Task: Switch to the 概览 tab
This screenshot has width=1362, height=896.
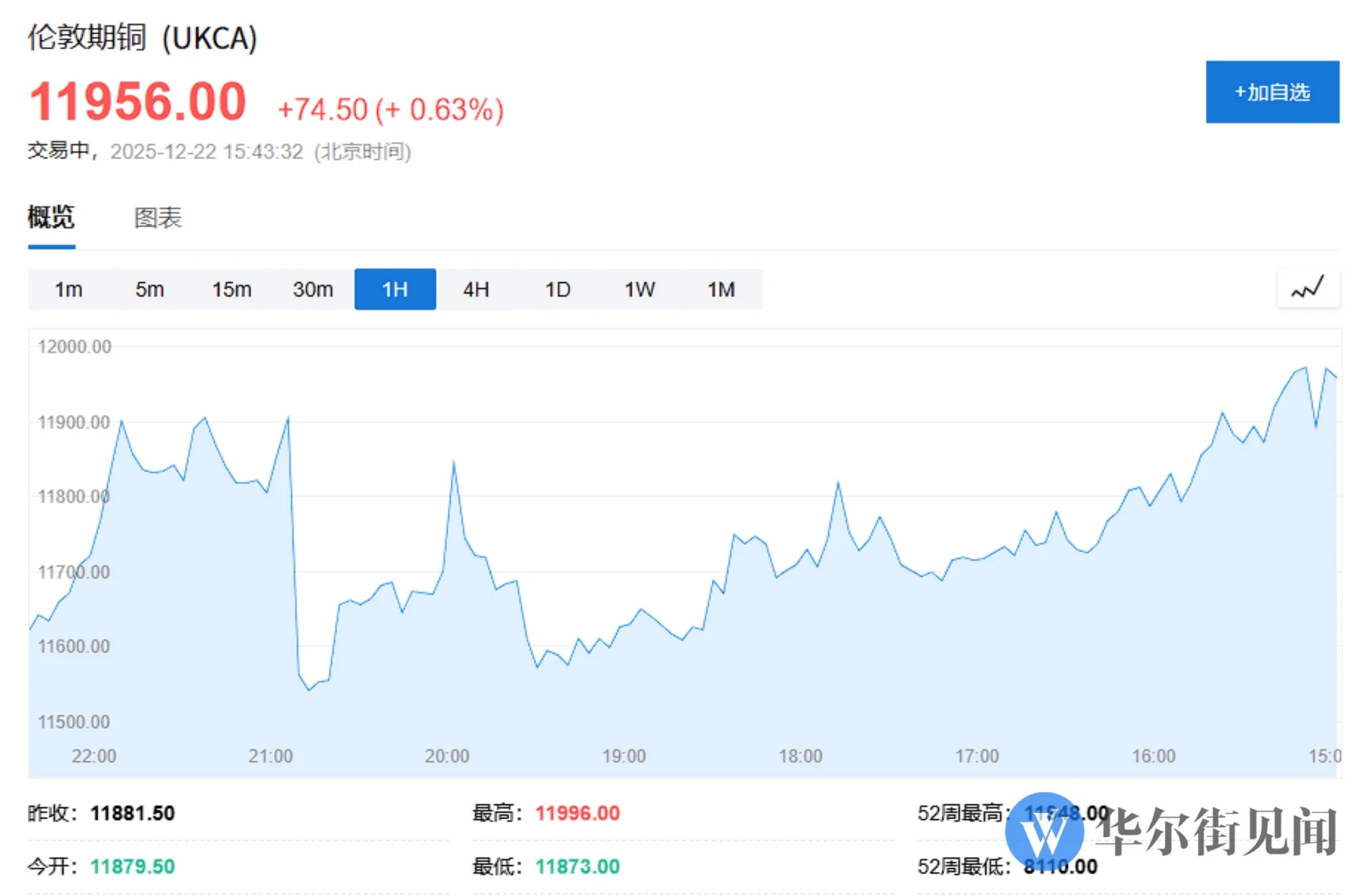Action: (x=51, y=218)
